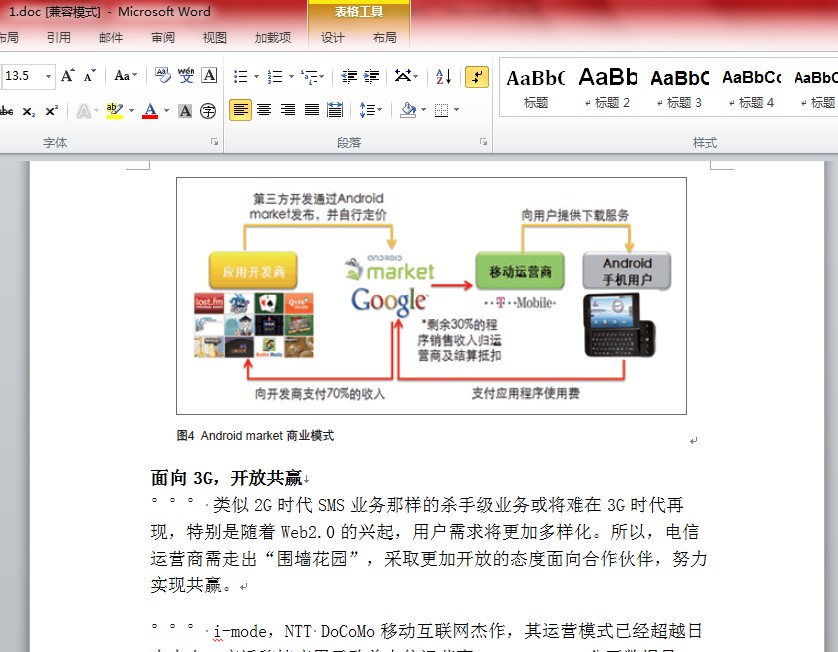Click the multilevel list icon

(310, 77)
